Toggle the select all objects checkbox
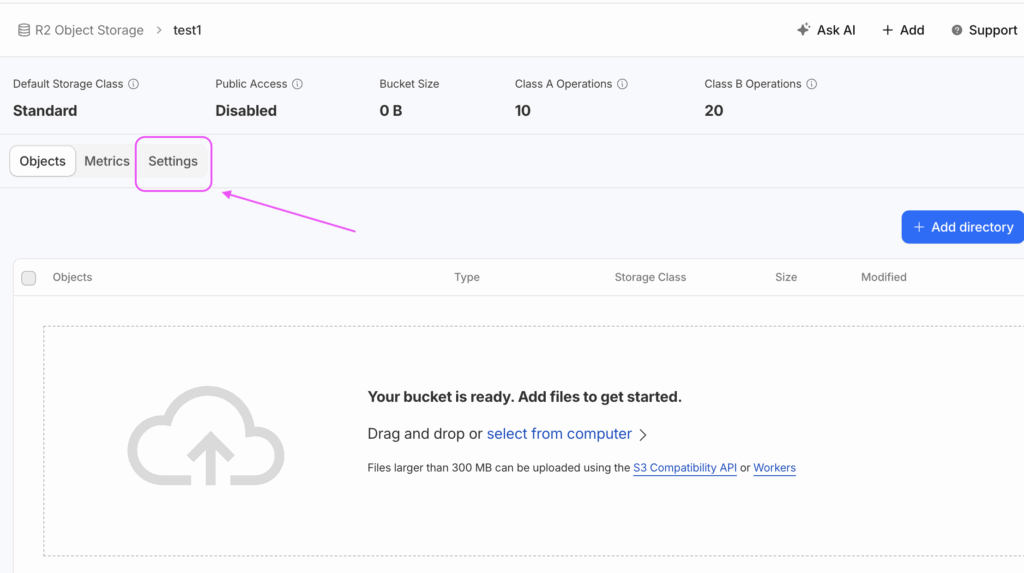Image resolution: width=1024 pixels, height=573 pixels. pos(29,278)
